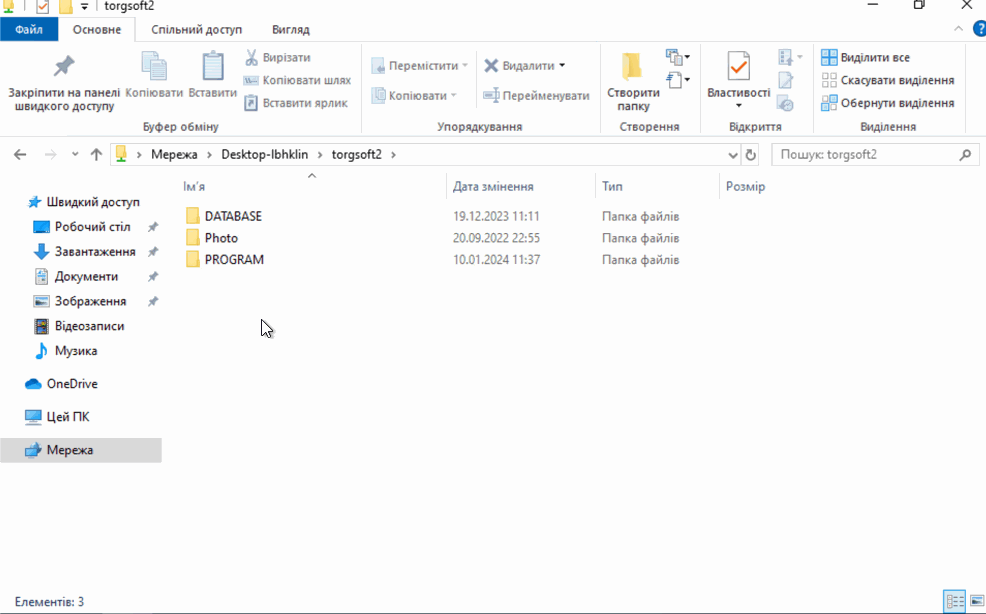Click the Create folder (Створити папку) icon
The width and height of the screenshot is (986, 614).
click(632, 67)
